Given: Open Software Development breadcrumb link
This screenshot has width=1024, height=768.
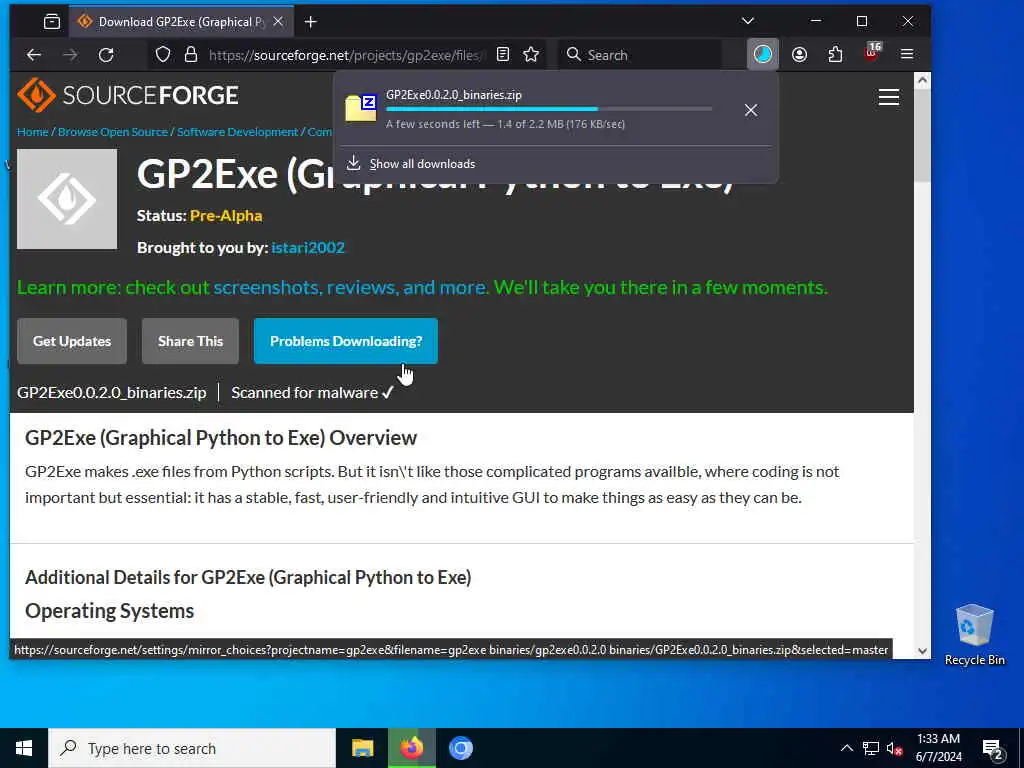Looking at the screenshot, I should tap(238, 132).
